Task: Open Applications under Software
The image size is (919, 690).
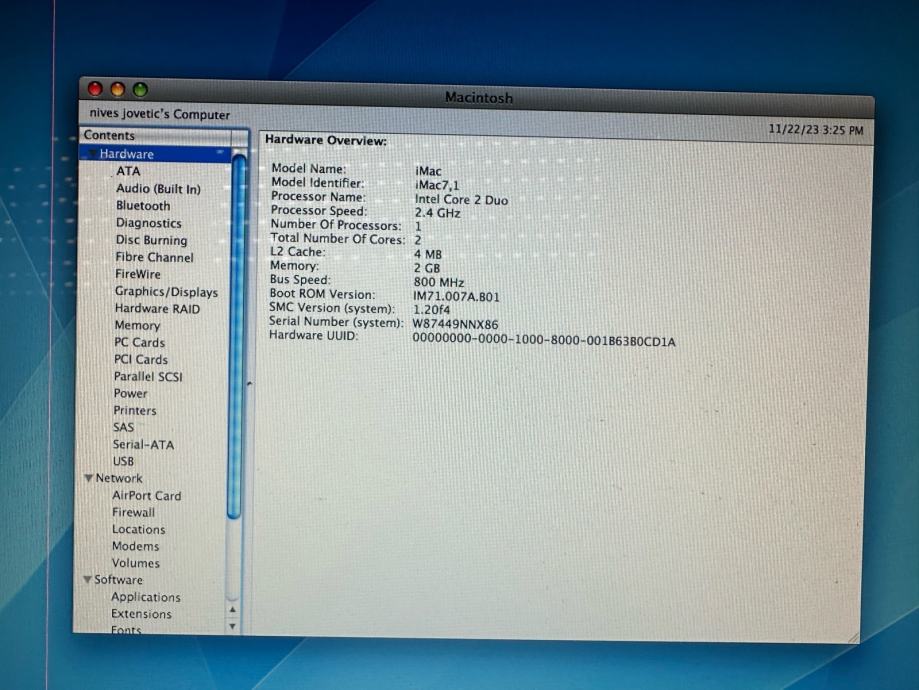Action: pyautogui.click(x=146, y=597)
